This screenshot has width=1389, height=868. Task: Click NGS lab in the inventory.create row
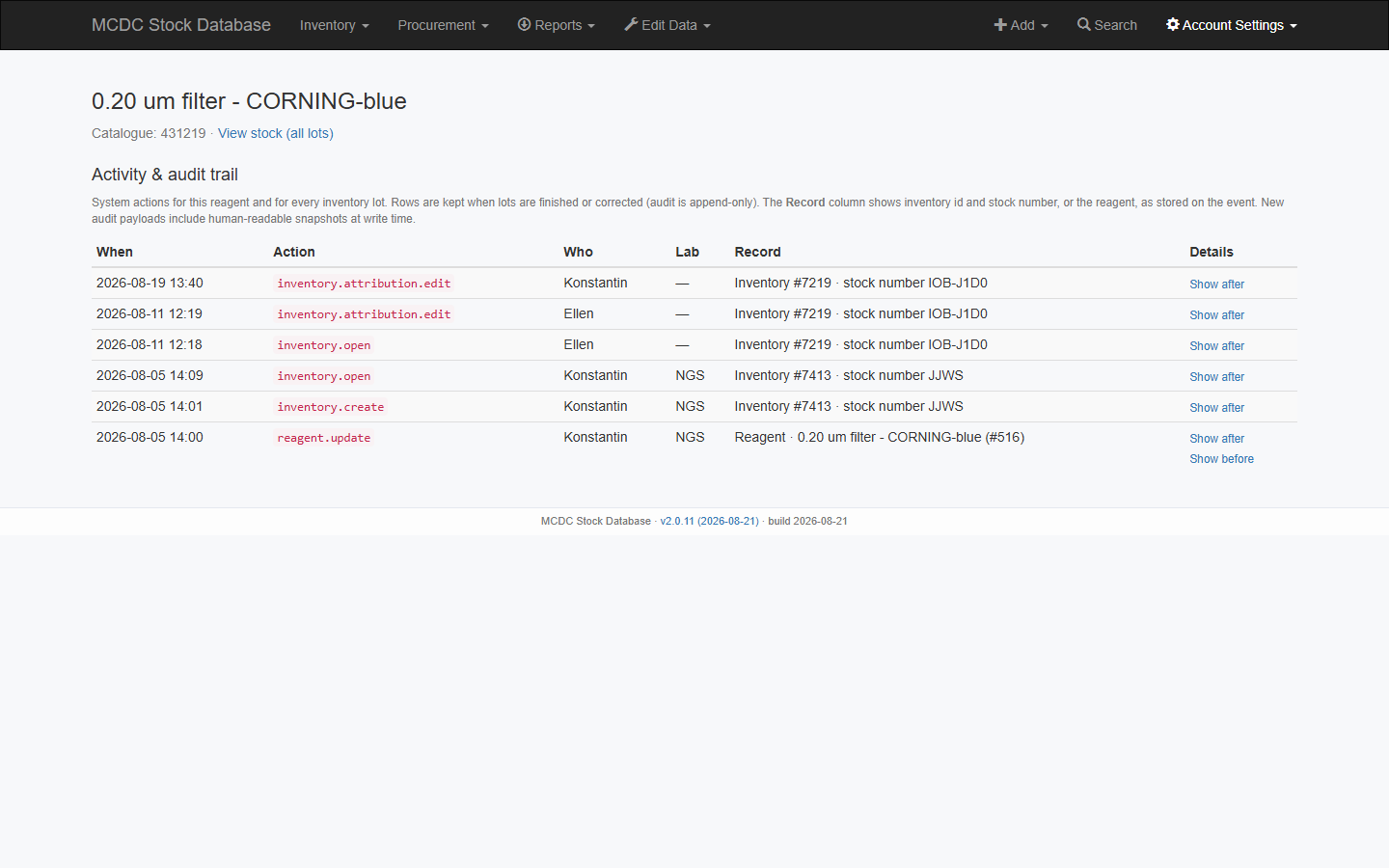690,406
